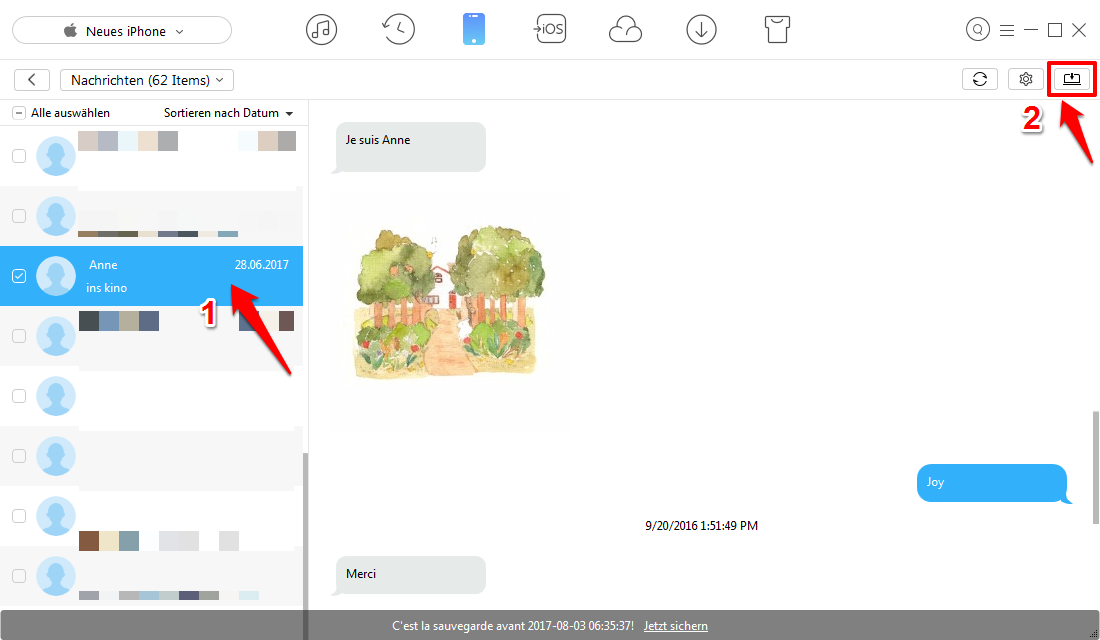1100x640 pixels.
Task: Open the move to iOS icon
Action: point(549,29)
